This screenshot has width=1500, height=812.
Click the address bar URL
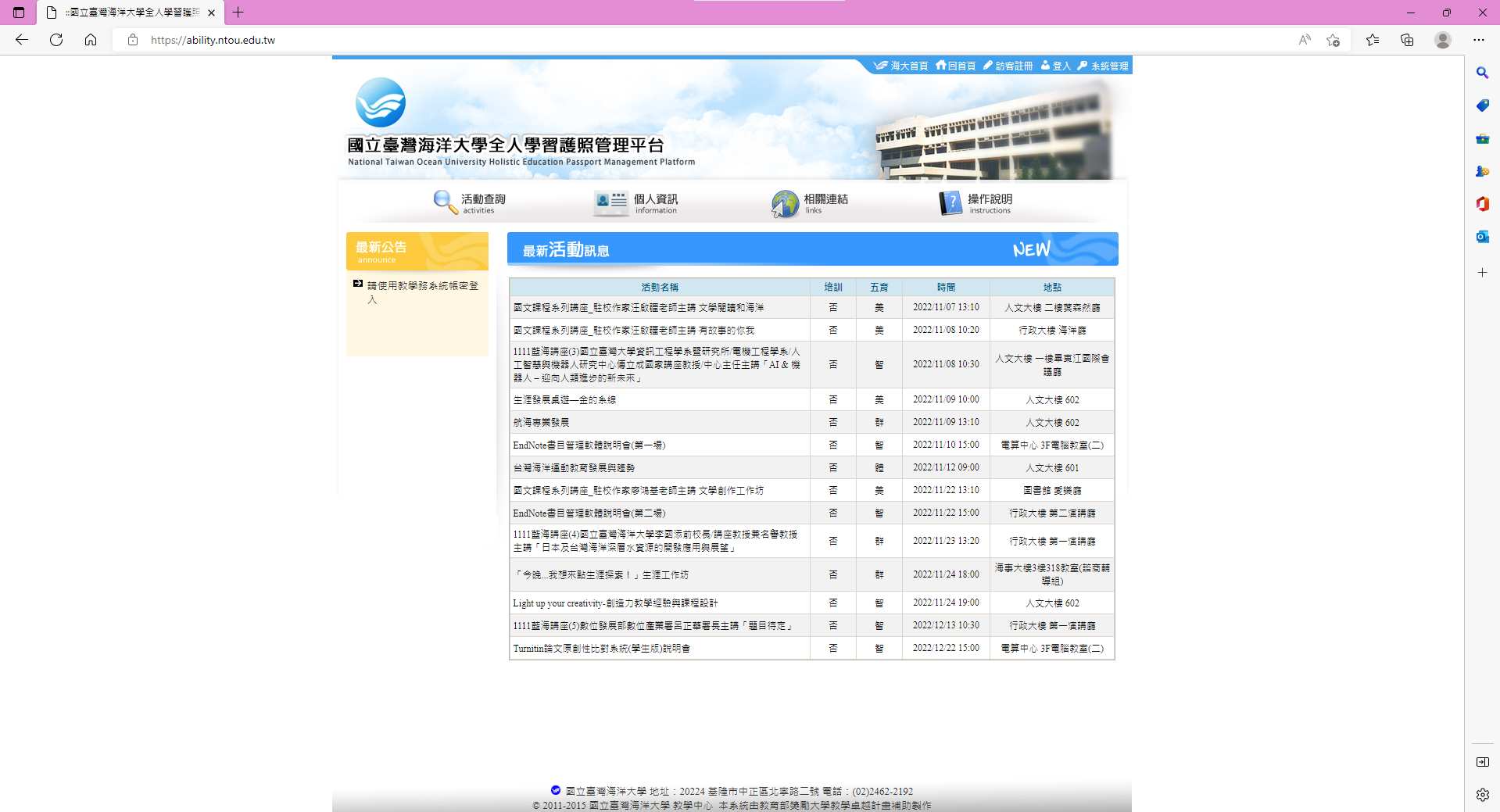pyautogui.click(x=213, y=40)
